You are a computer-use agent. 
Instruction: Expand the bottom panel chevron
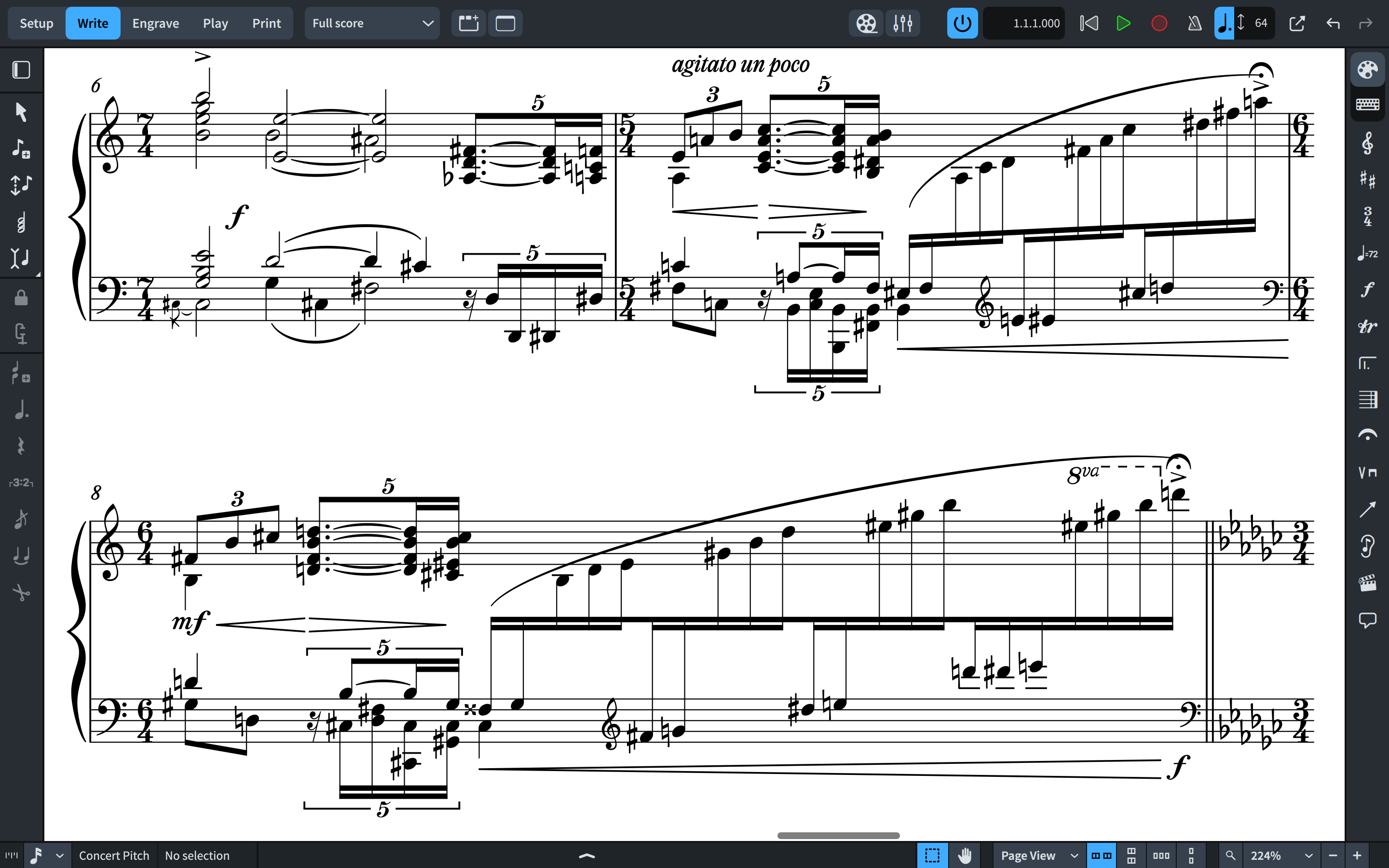pyautogui.click(x=586, y=855)
